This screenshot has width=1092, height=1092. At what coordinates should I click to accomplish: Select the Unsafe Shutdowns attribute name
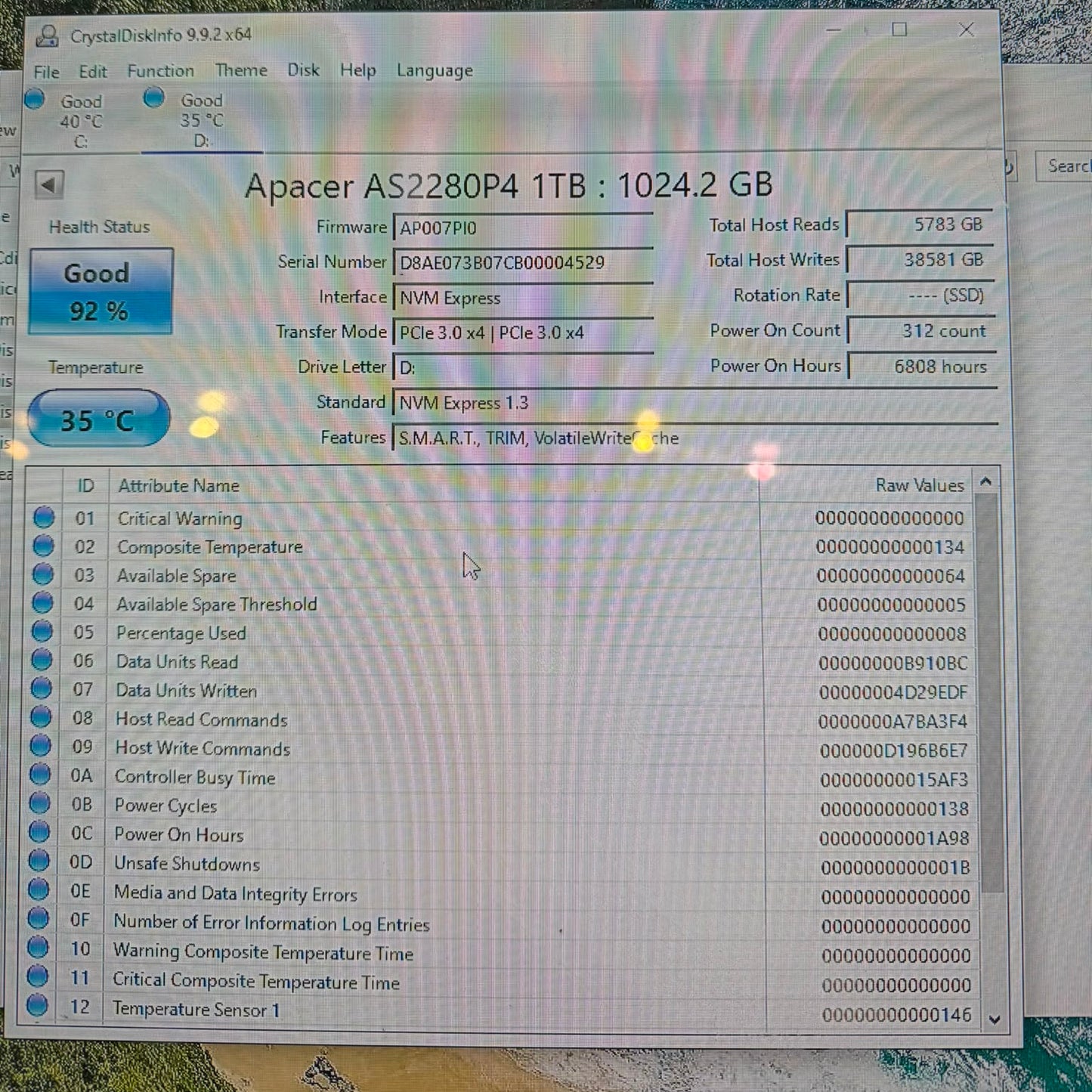187,864
